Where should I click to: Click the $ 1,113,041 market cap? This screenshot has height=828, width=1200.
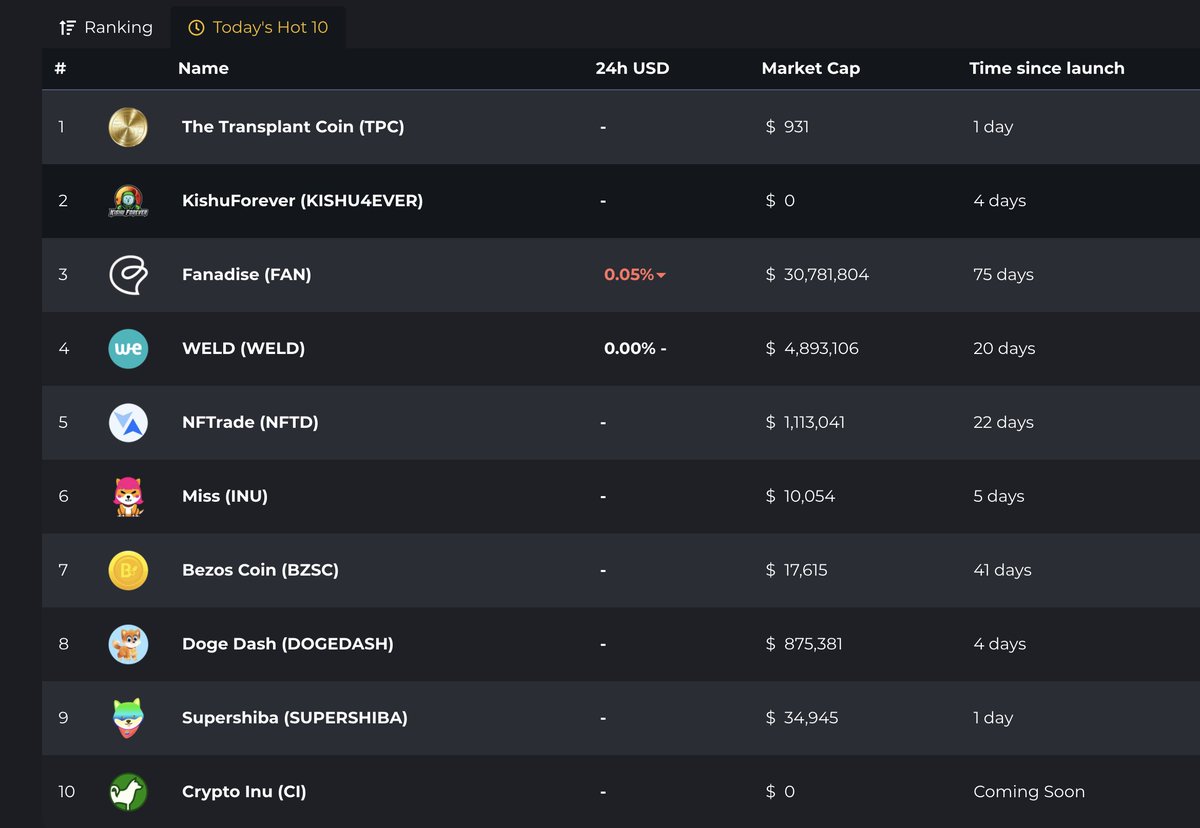click(805, 423)
